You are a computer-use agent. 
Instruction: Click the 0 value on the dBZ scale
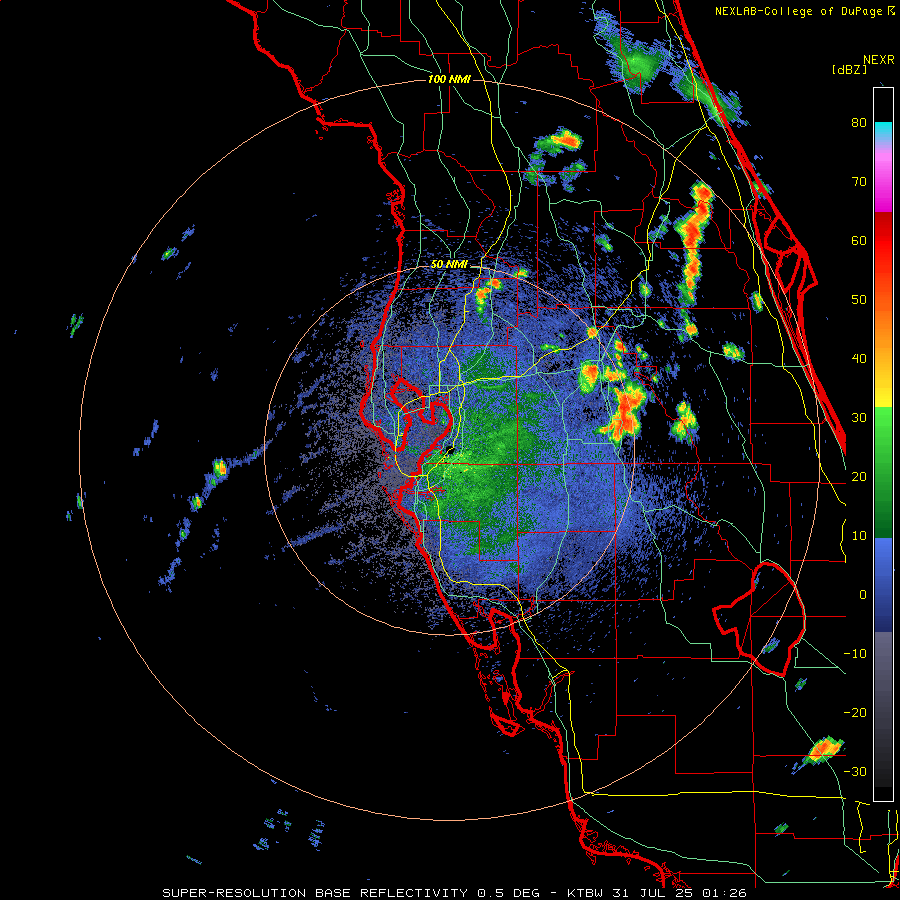click(863, 595)
